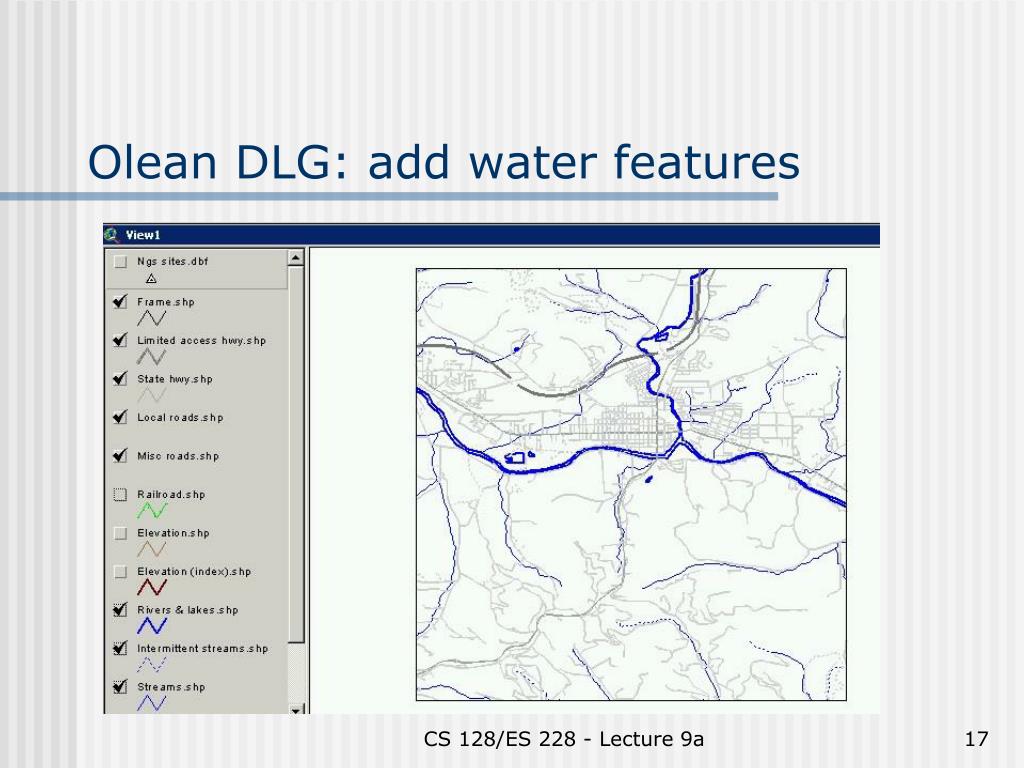This screenshot has height=768, width=1024.
Task: Click the View1 window title bar
Action: 491,234
